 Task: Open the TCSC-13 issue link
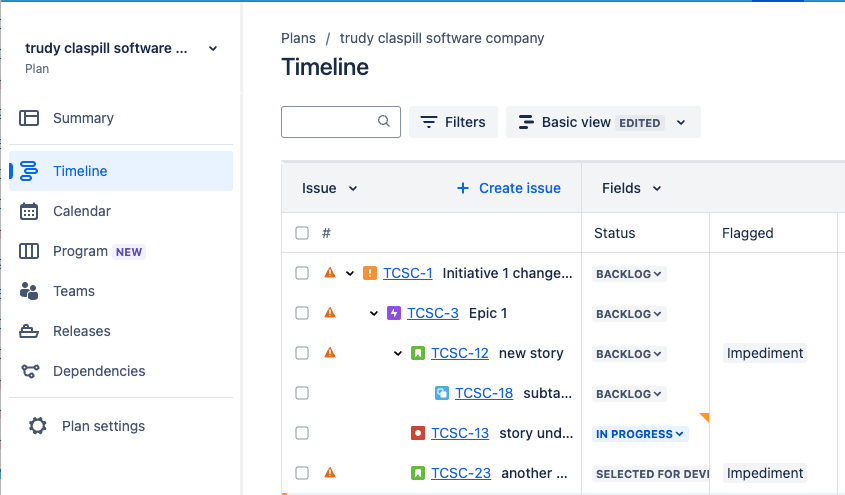click(x=460, y=433)
